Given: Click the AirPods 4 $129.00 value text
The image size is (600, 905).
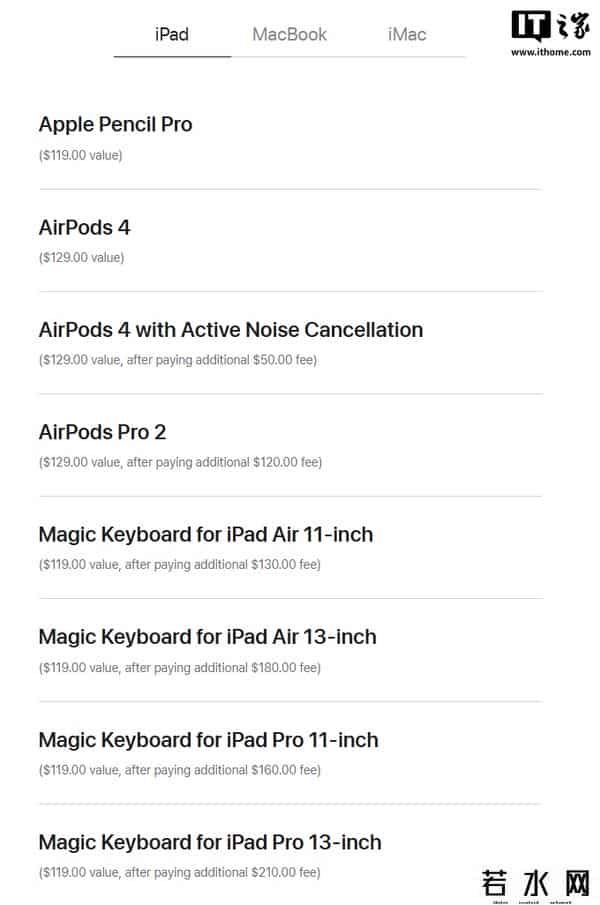Looking at the screenshot, I should pyautogui.click(x=81, y=258).
